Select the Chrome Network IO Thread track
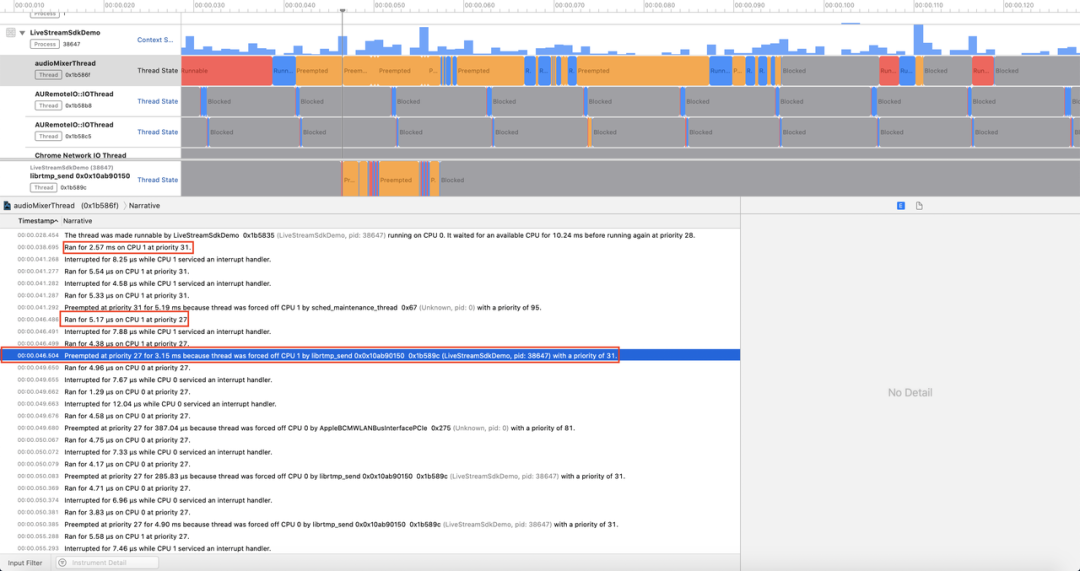 (x=80, y=155)
